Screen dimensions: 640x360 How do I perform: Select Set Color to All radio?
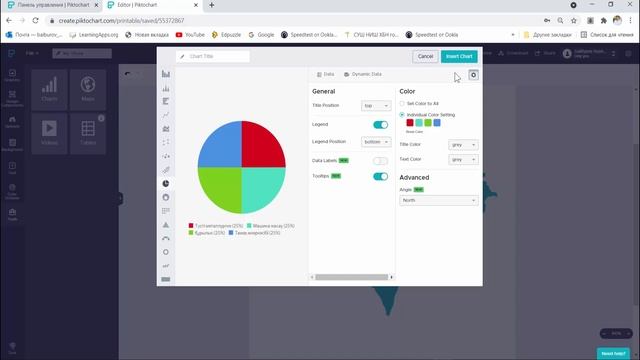coord(402,104)
